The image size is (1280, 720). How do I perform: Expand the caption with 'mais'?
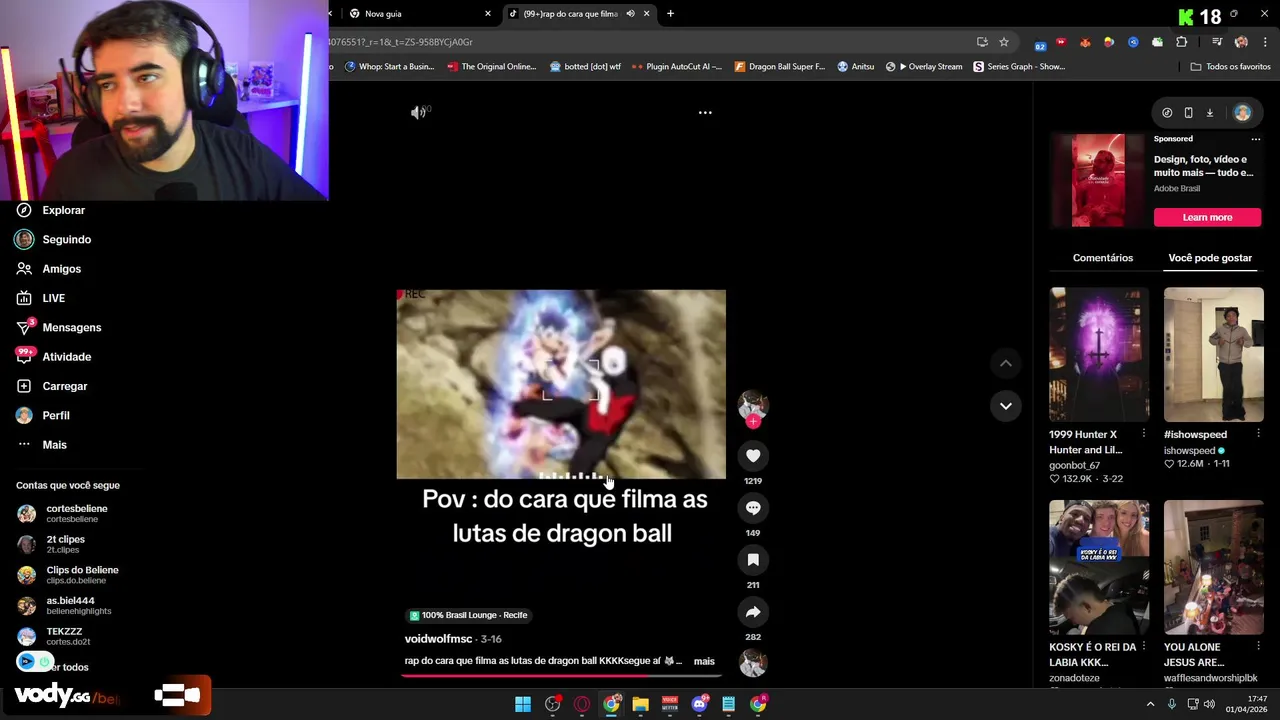[704, 661]
